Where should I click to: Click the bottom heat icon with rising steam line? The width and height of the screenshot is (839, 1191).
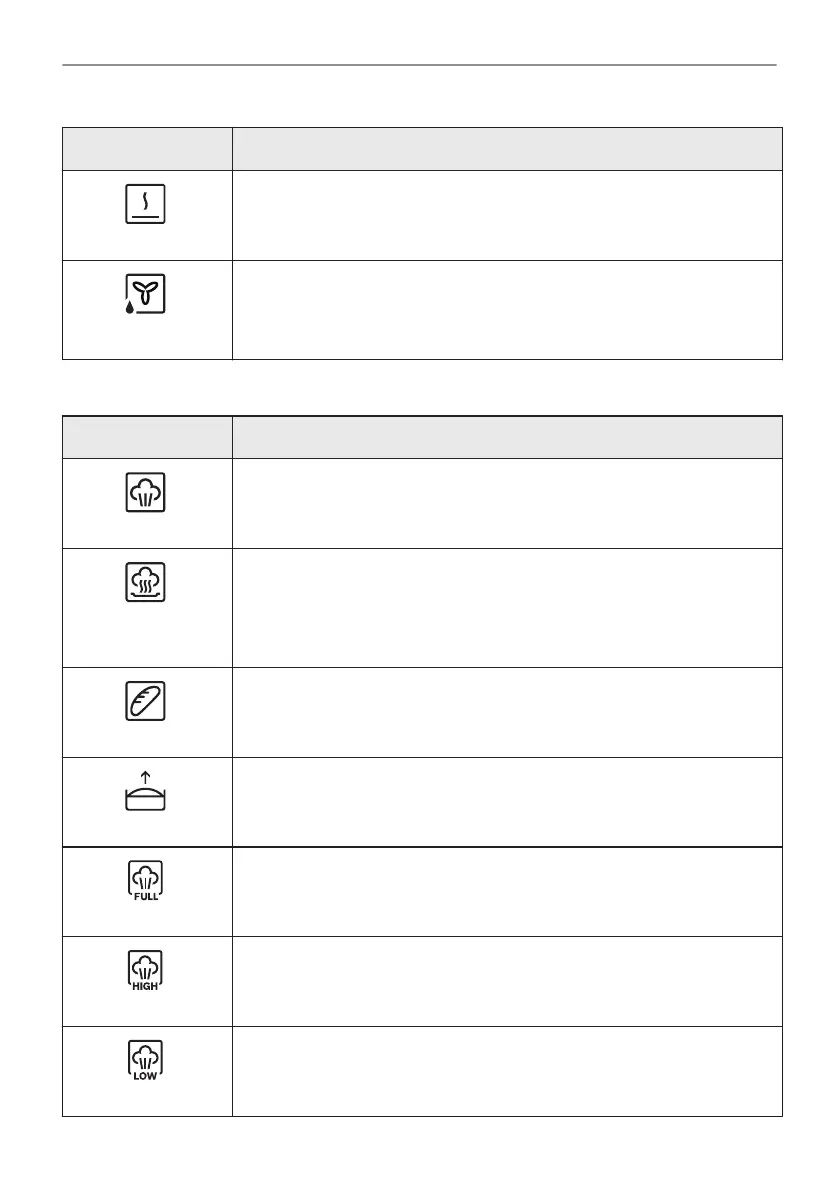(x=145, y=204)
